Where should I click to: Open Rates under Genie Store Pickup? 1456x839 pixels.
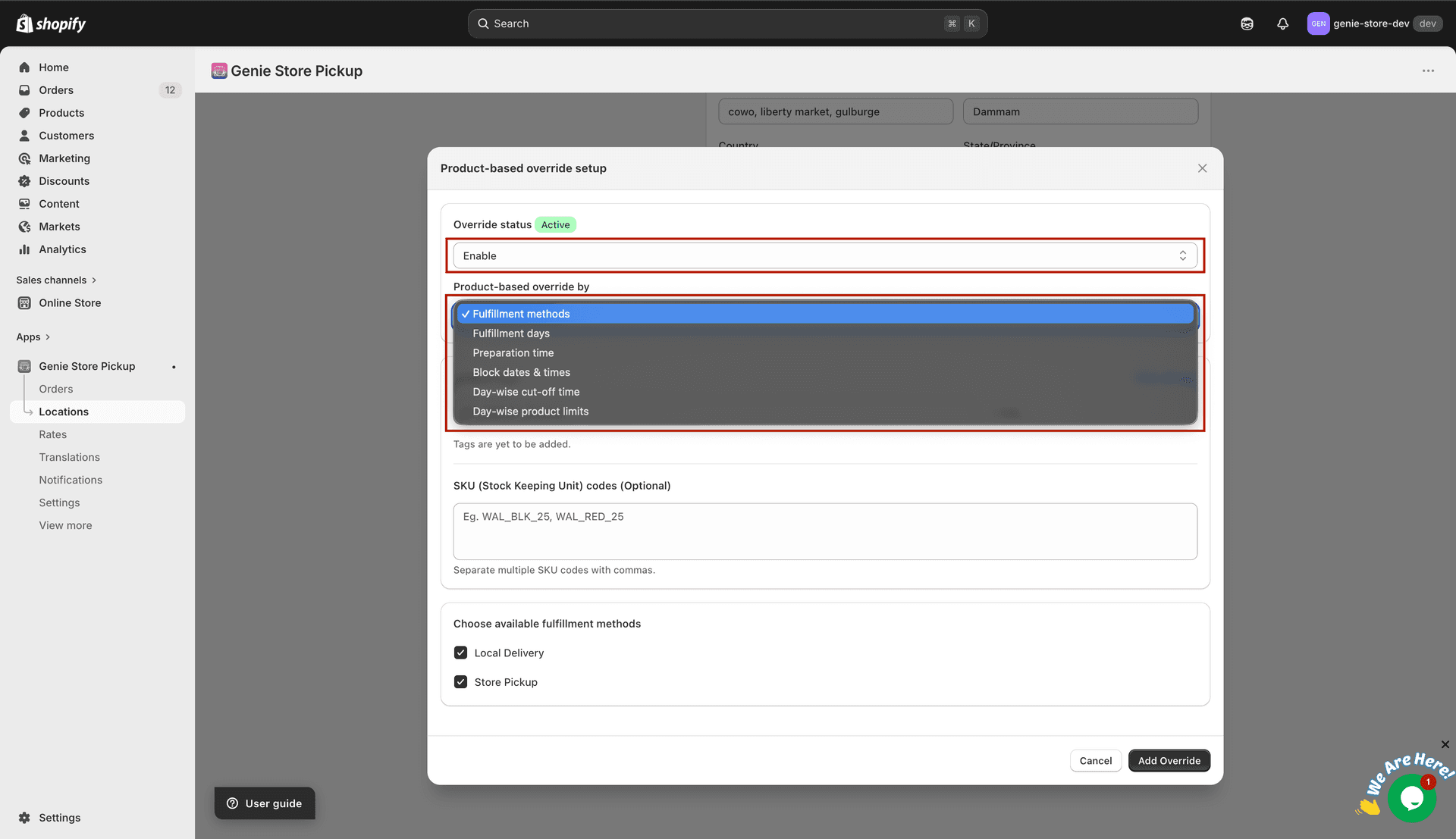click(53, 435)
